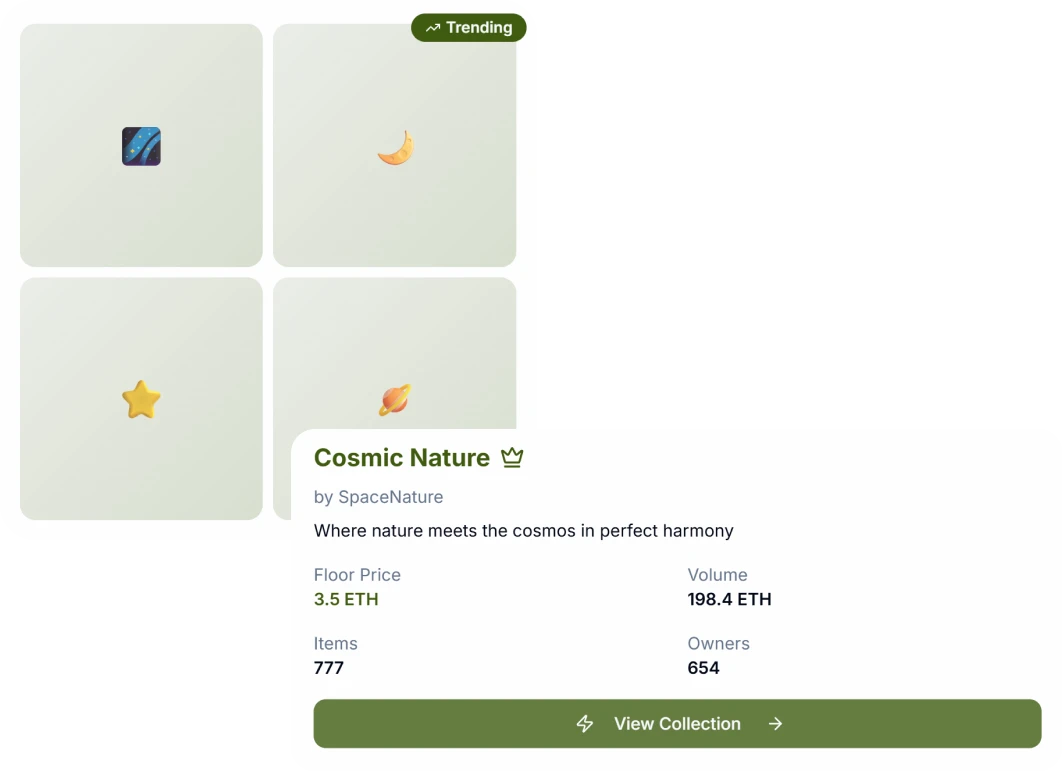Click the trending-up arrow icon in the badge
Image resolution: width=1062 pixels, height=771 pixels.
coord(432,28)
